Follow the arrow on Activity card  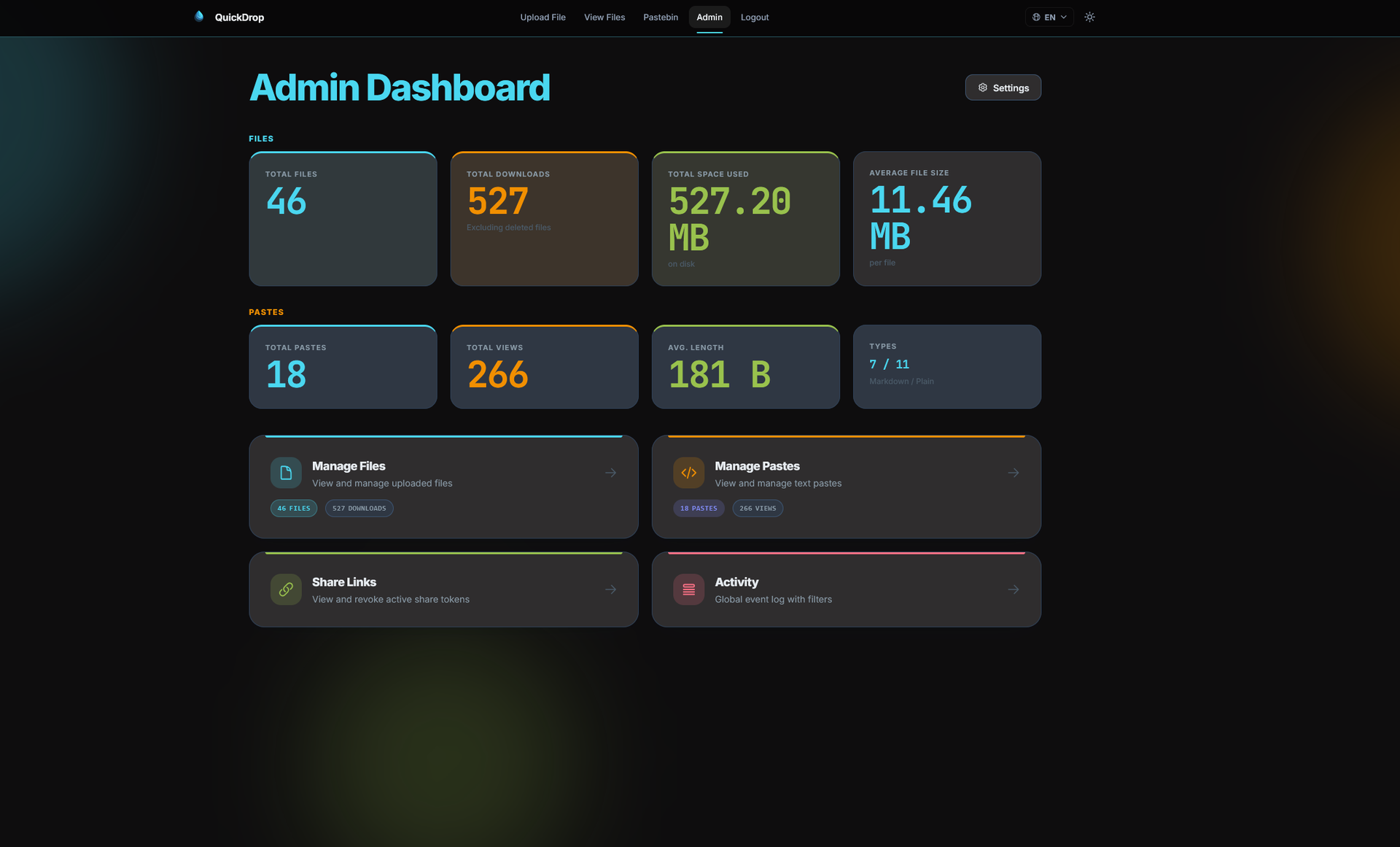pos(1013,589)
